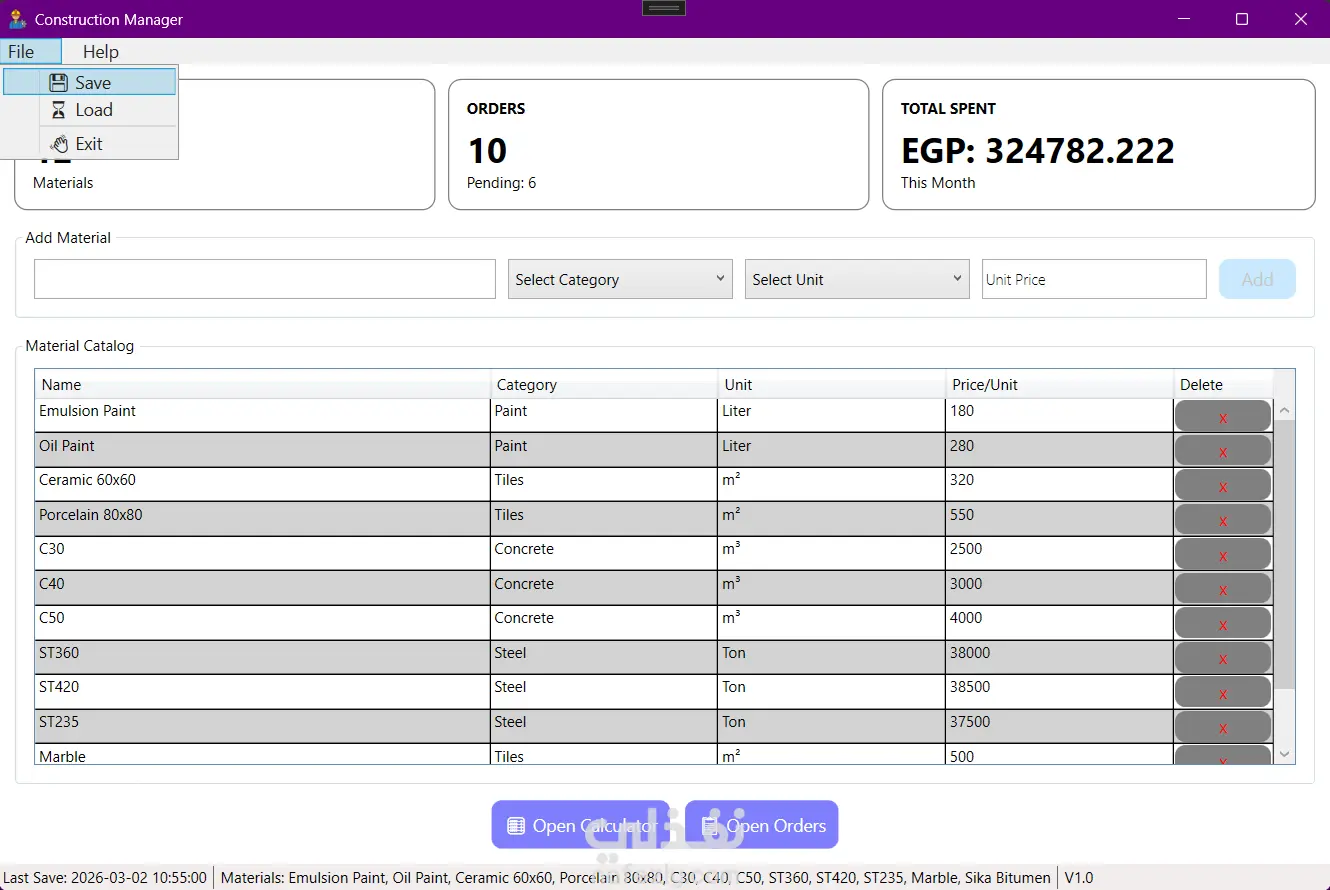The height and width of the screenshot is (890, 1330).
Task: Delete the Emulsion Paint row with red X
Action: pos(1223,416)
